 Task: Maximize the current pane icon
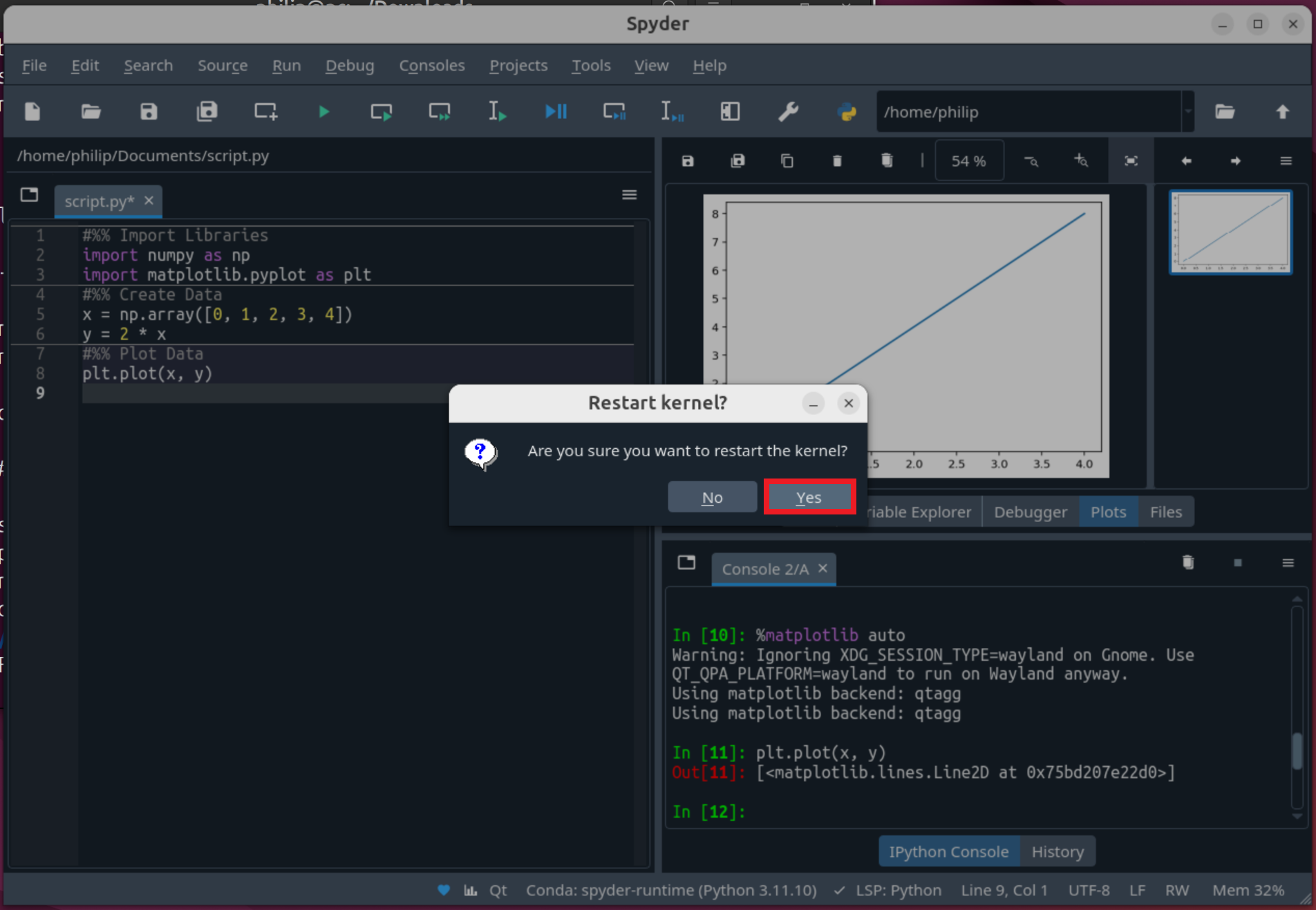pyautogui.click(x=730, y=111)
